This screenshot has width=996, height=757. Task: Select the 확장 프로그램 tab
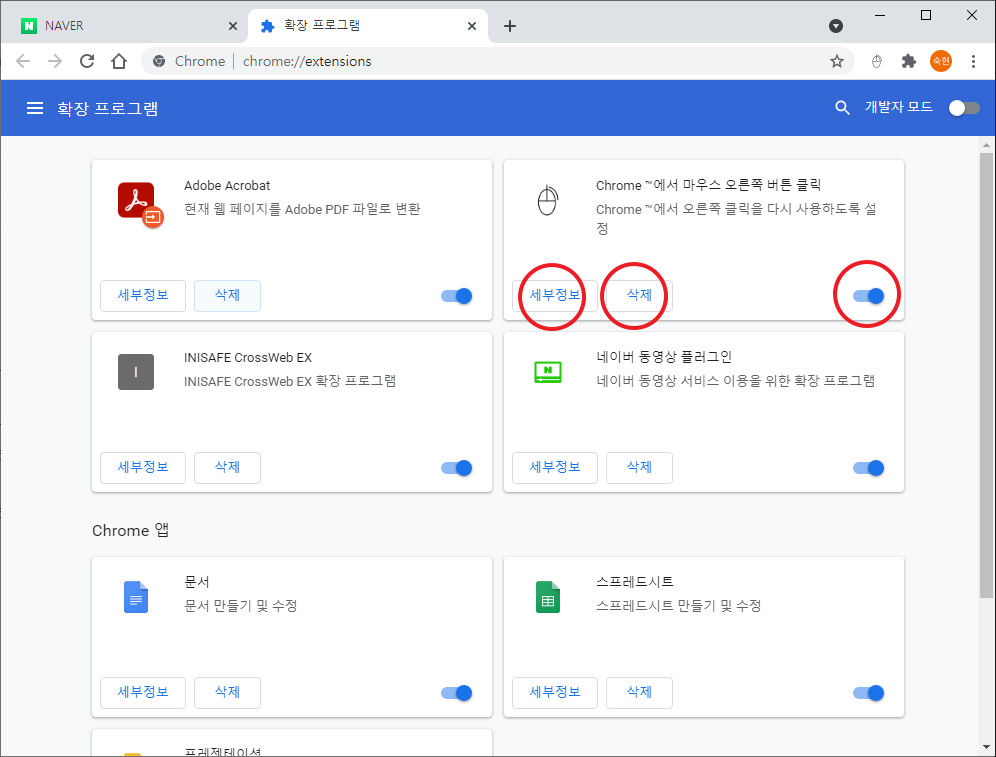[368, 26]
